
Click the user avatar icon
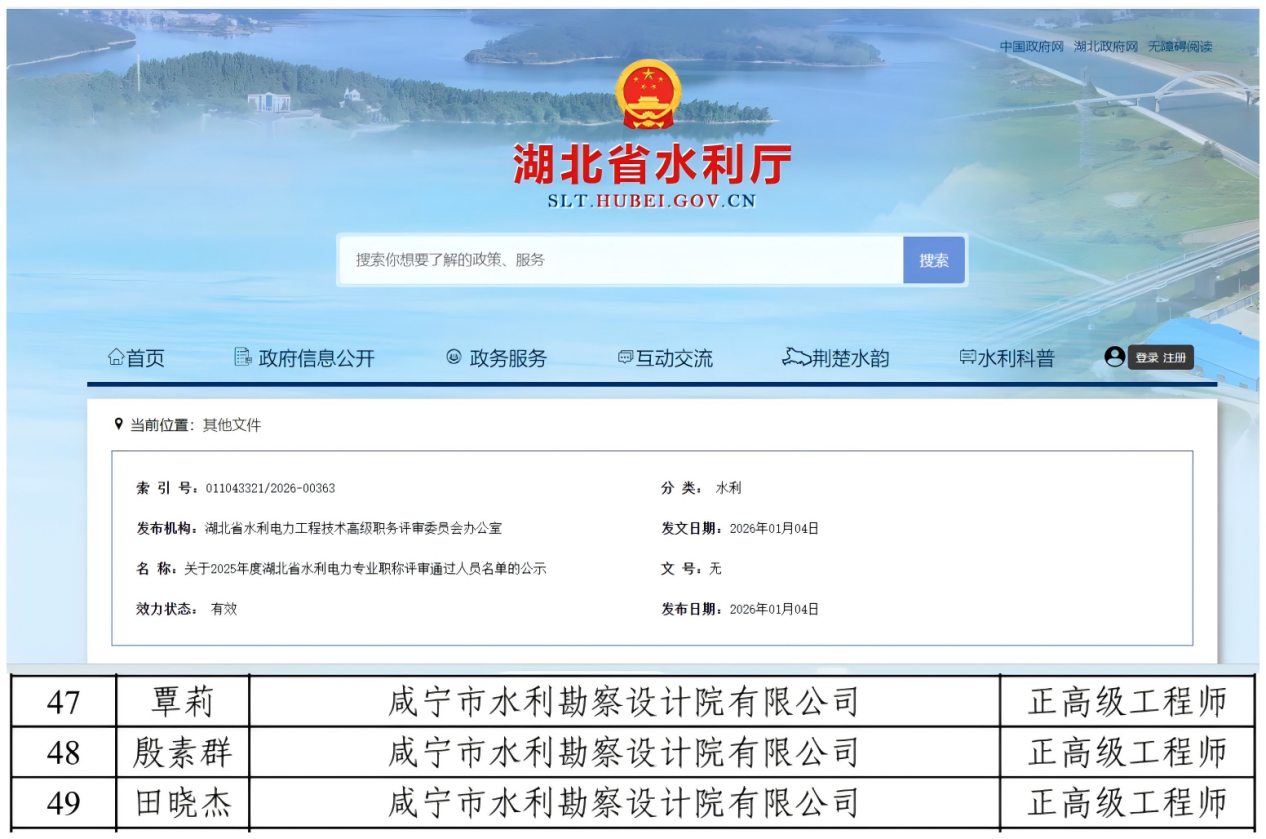click(1115, 357)
